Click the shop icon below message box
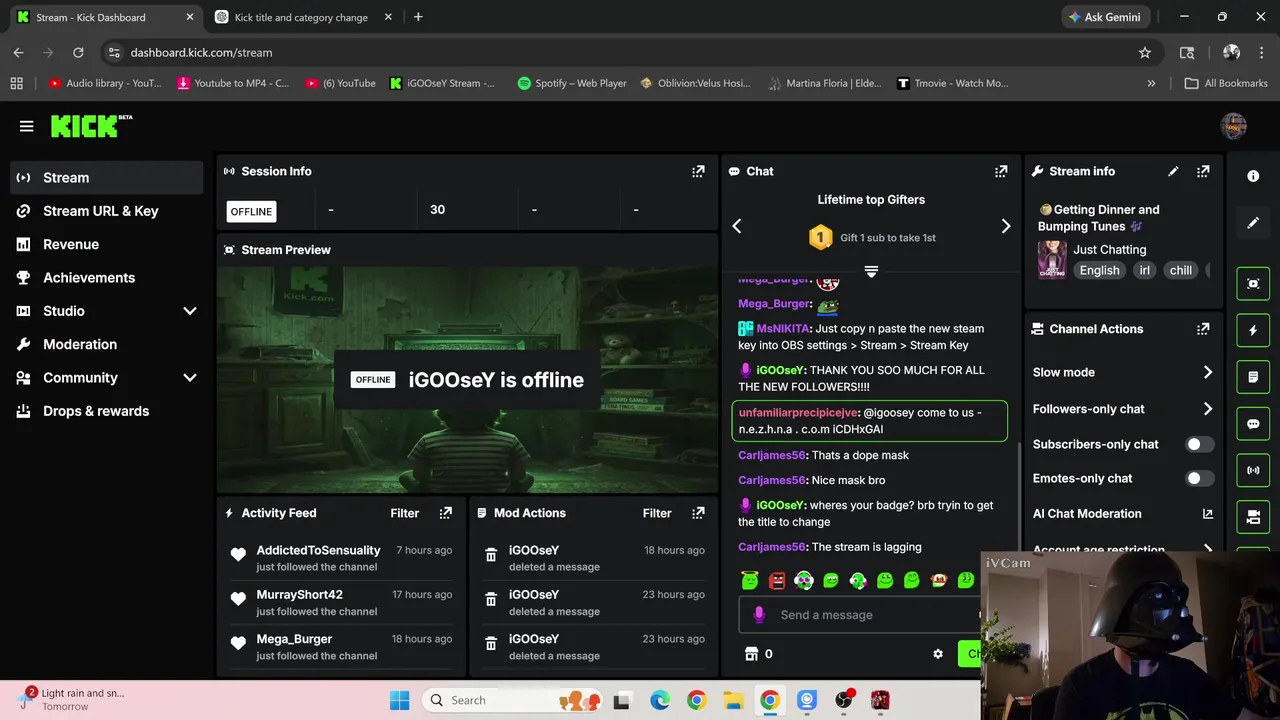 click(752, 654)
